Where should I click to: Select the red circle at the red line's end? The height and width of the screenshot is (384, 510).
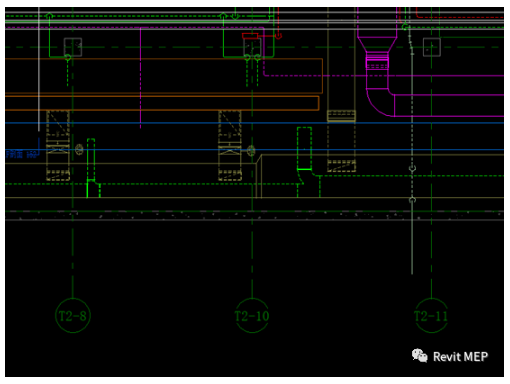[x=278, y=35]
